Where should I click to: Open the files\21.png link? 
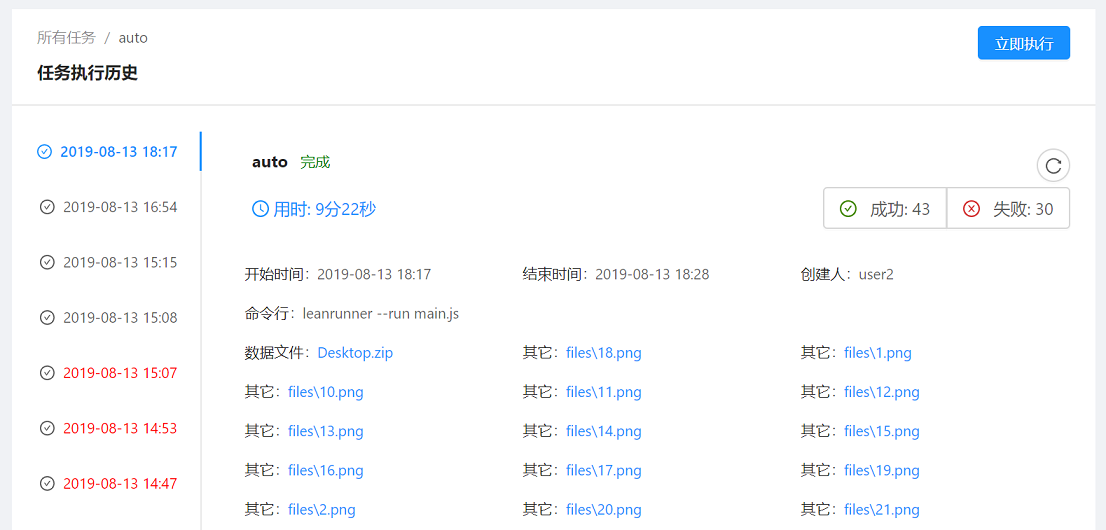point(881,510)
